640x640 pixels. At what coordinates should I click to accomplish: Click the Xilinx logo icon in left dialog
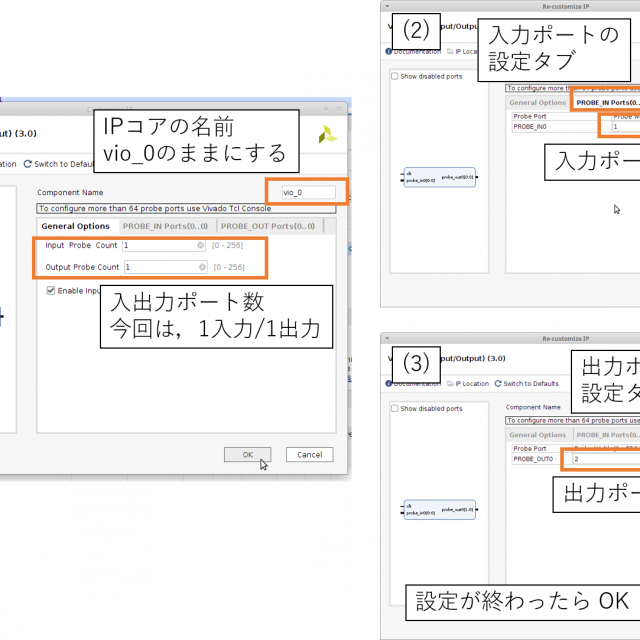point(327,135)
